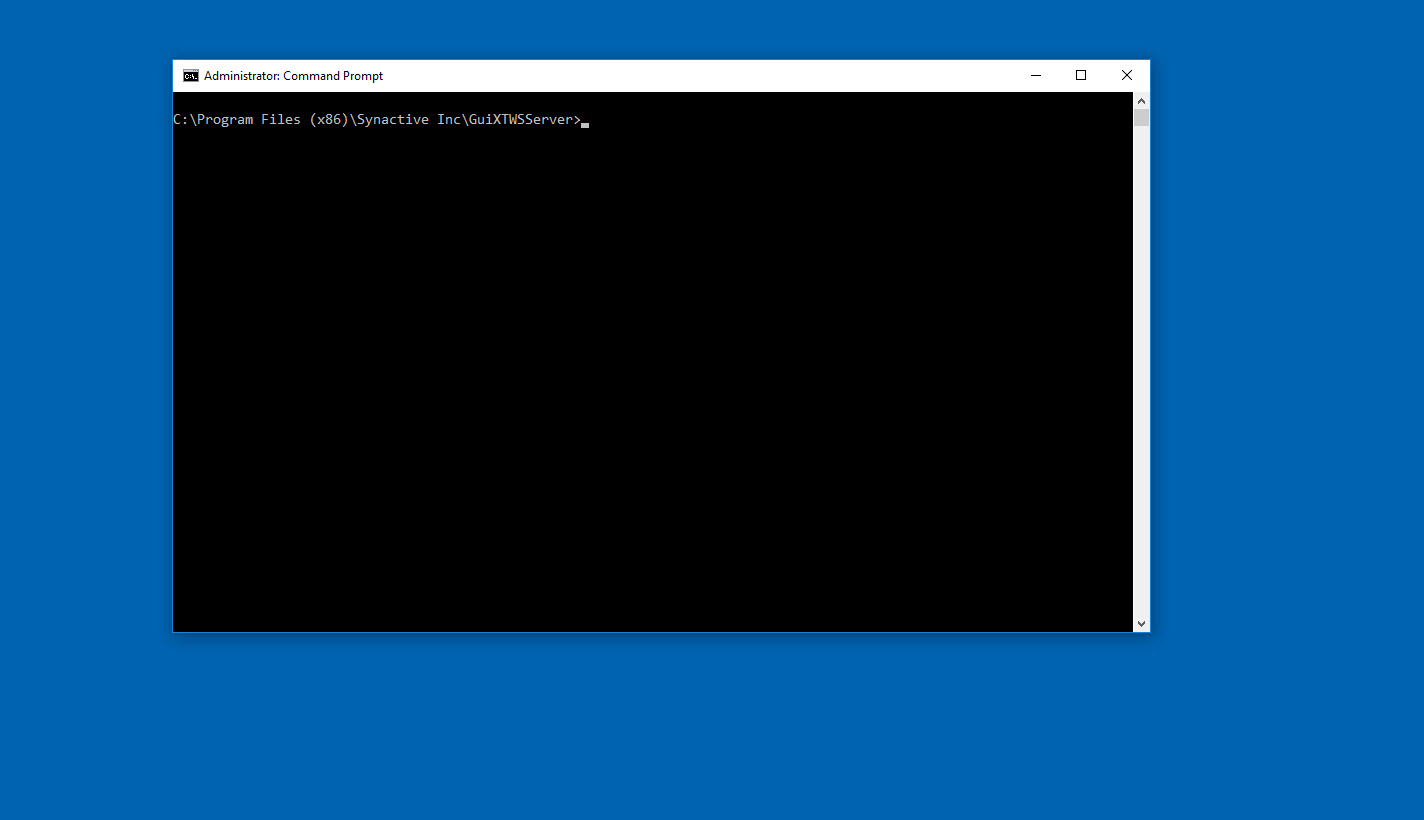Open the Command Prompt system menu icon
Image resolution: width=1424 pixels, height=820 pixels.
tap(191, 76)
